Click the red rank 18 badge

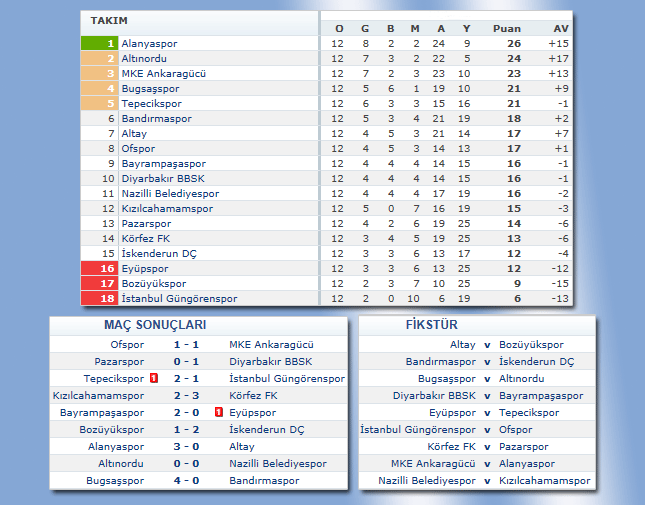[100, 298]
